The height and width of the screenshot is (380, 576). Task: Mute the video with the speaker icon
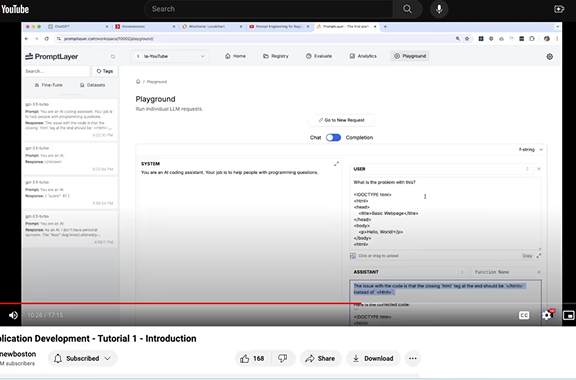tap(13, 315)
